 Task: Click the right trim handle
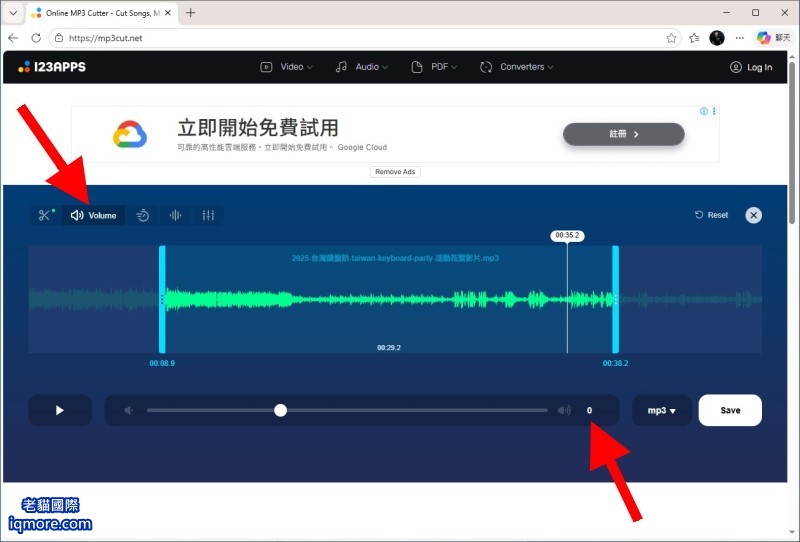pos(616,300)
